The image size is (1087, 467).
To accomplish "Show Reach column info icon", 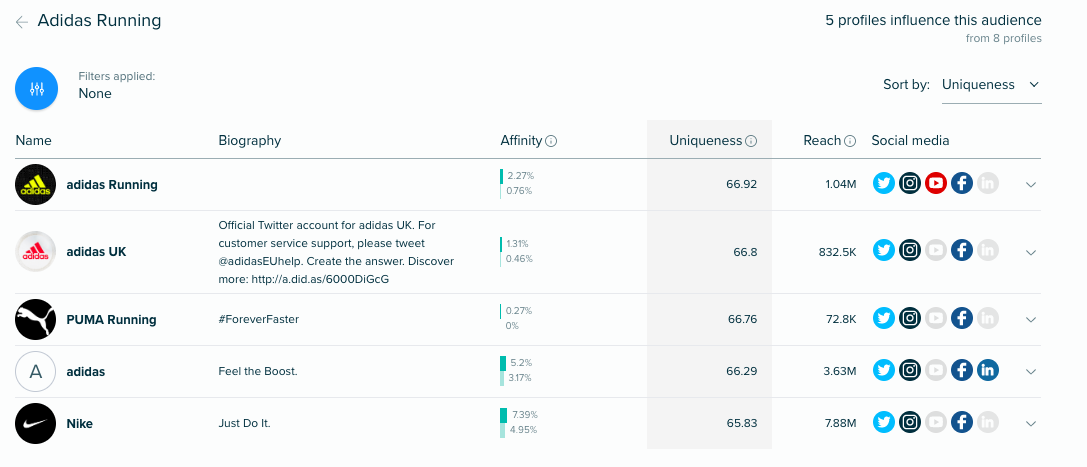I will point(850,141).
